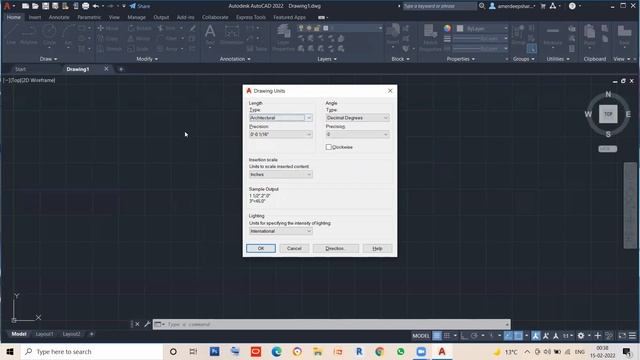Screen dimensions: 640x360
Task: Select the Polyline draw tool
Action: (29, 34)
